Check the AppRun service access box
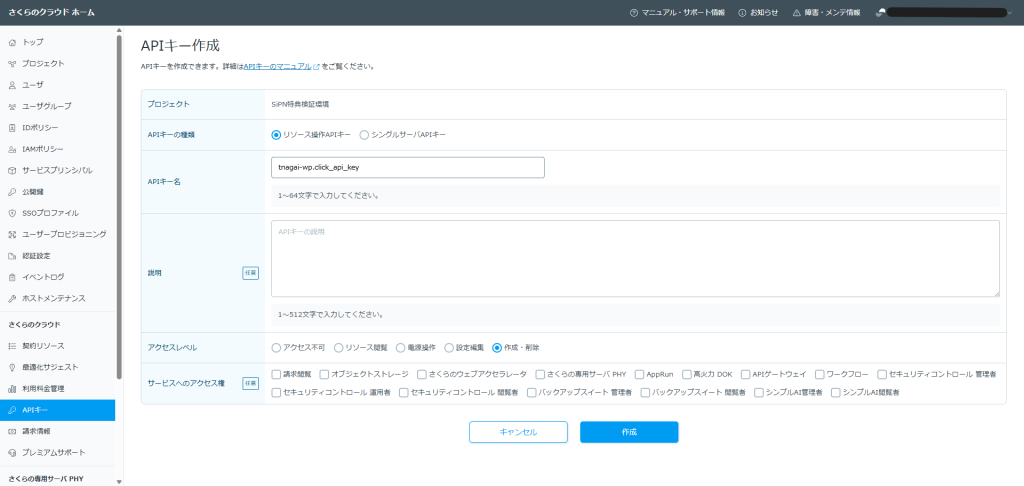The height and width of the screenshot is (486, 1024). coord(639,374)
